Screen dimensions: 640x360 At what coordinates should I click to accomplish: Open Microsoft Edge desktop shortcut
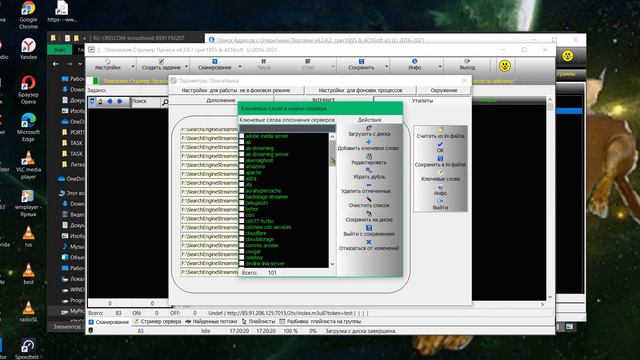pos(28,127)
